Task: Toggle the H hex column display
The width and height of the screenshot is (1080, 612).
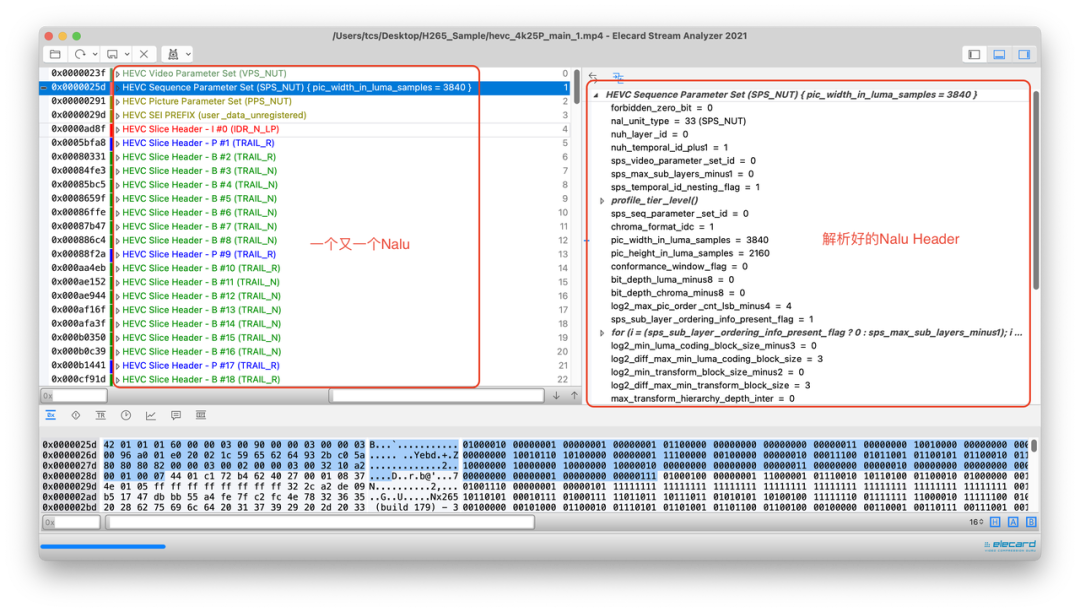Action: coord(993,522)
